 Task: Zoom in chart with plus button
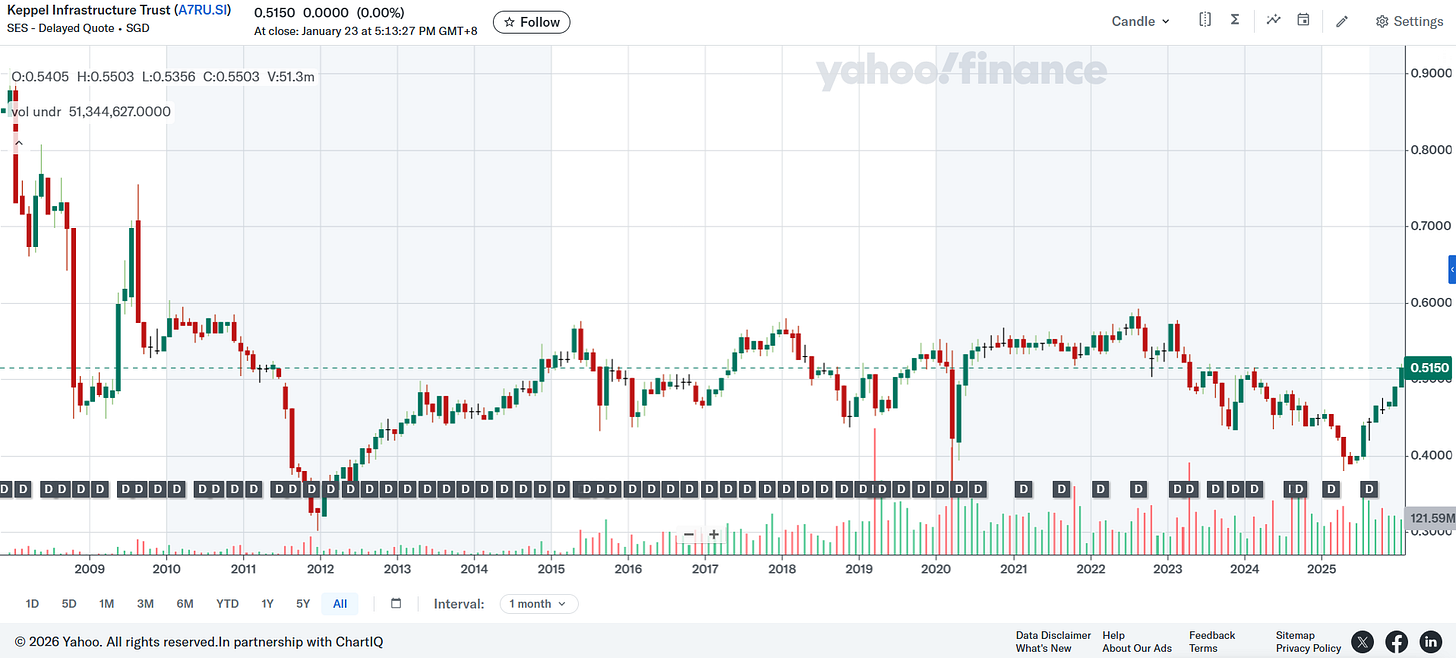click(714, 535)
